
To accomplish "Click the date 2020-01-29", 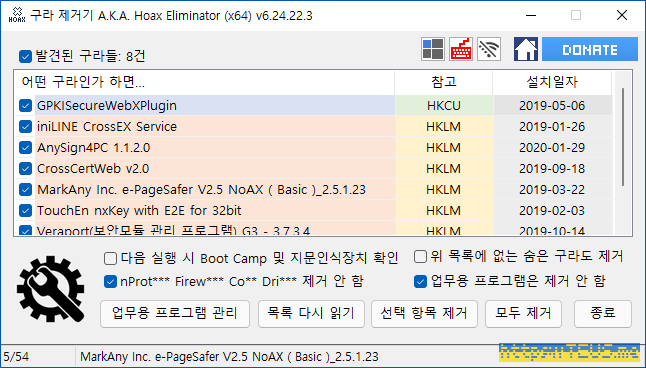I will (x=552, y=148).
